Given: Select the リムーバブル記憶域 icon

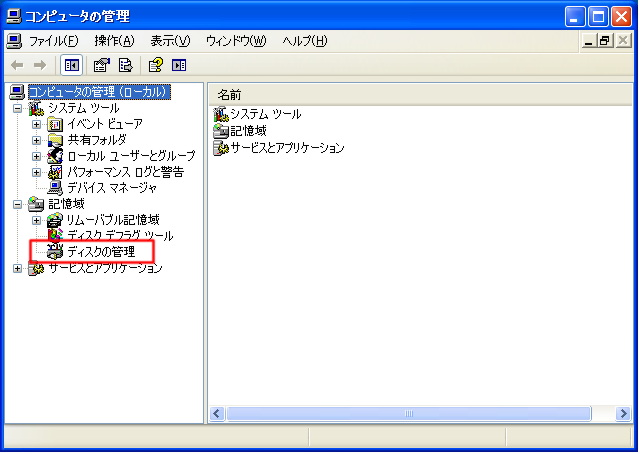Looking at the screenshot, I should click(55, 220).
